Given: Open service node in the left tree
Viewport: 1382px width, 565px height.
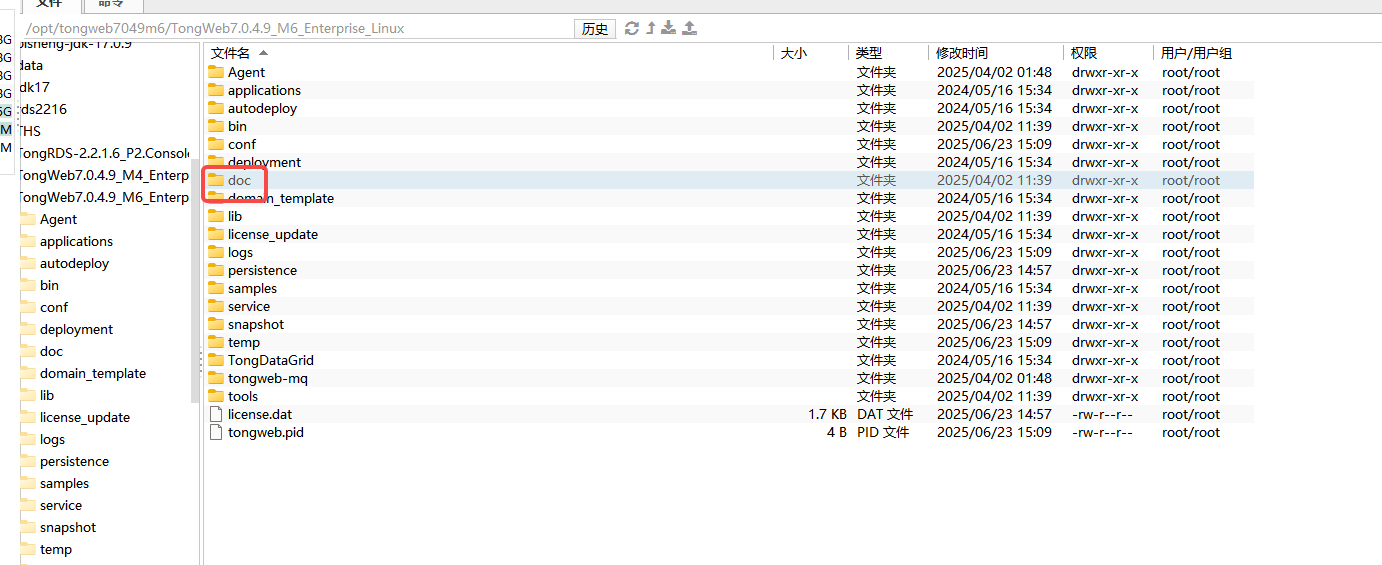Looking at the screenshot, I should click(61, 505).
